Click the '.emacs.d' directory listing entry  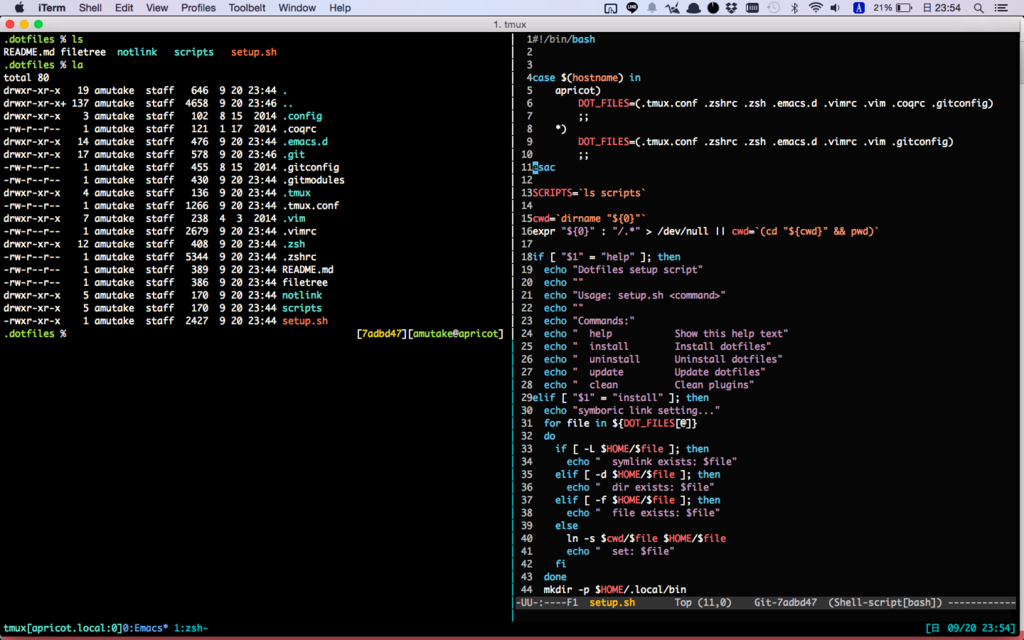[x=305, y=142]
